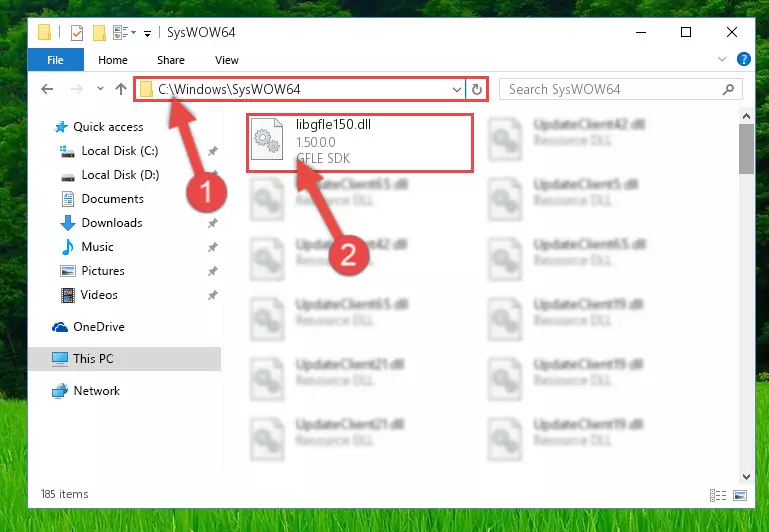The image size is (769, 532).
Task: Click the Explorer folder icon in title bar
Action: click(44, 32)
